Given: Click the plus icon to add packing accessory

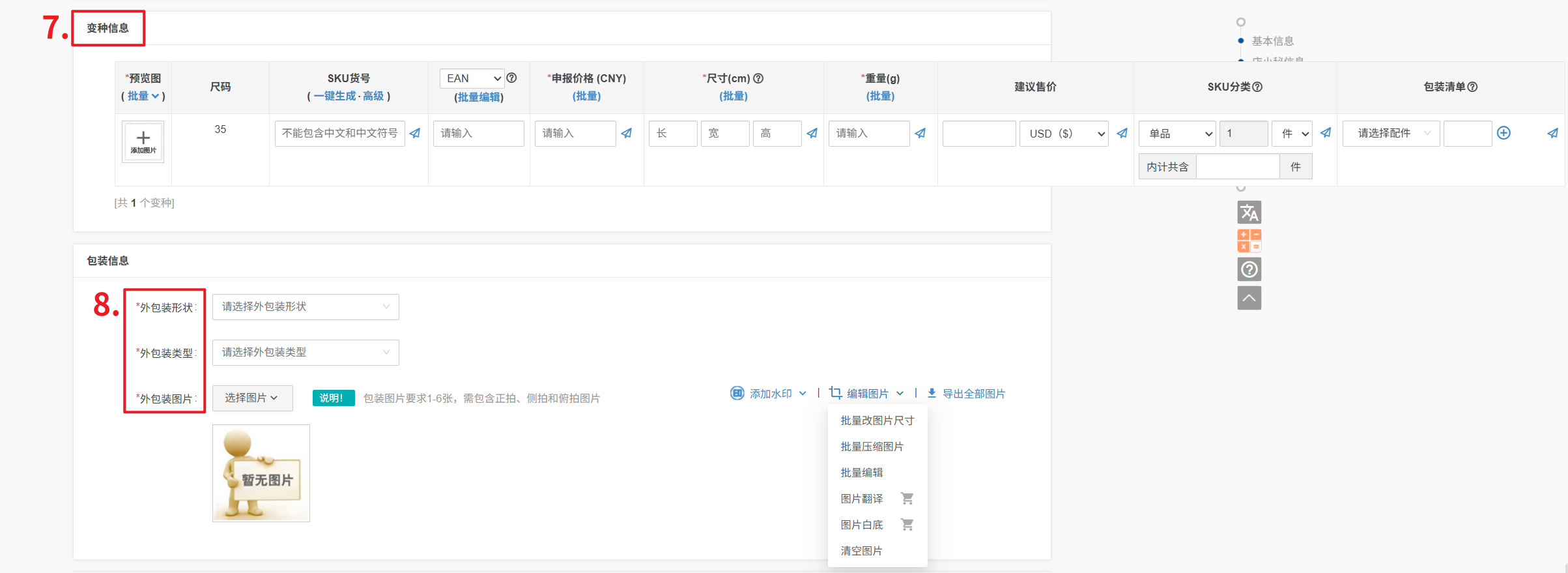Looking at the screenshot, I should click(x=1504, y=133).
